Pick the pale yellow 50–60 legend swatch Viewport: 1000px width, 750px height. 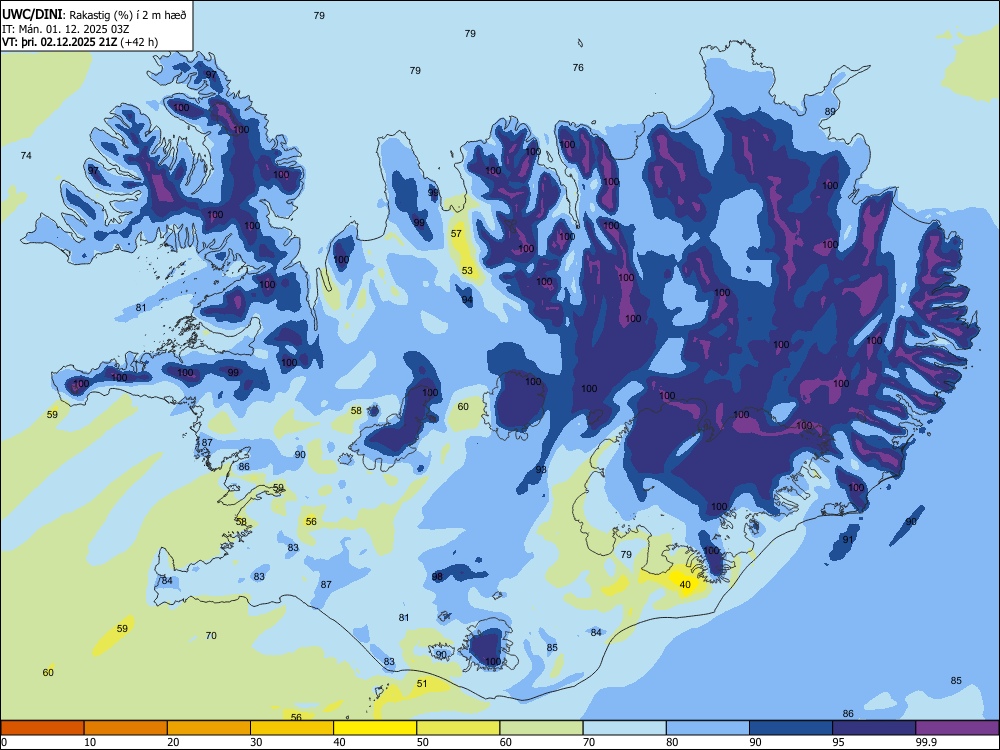[x=458, y=728]
